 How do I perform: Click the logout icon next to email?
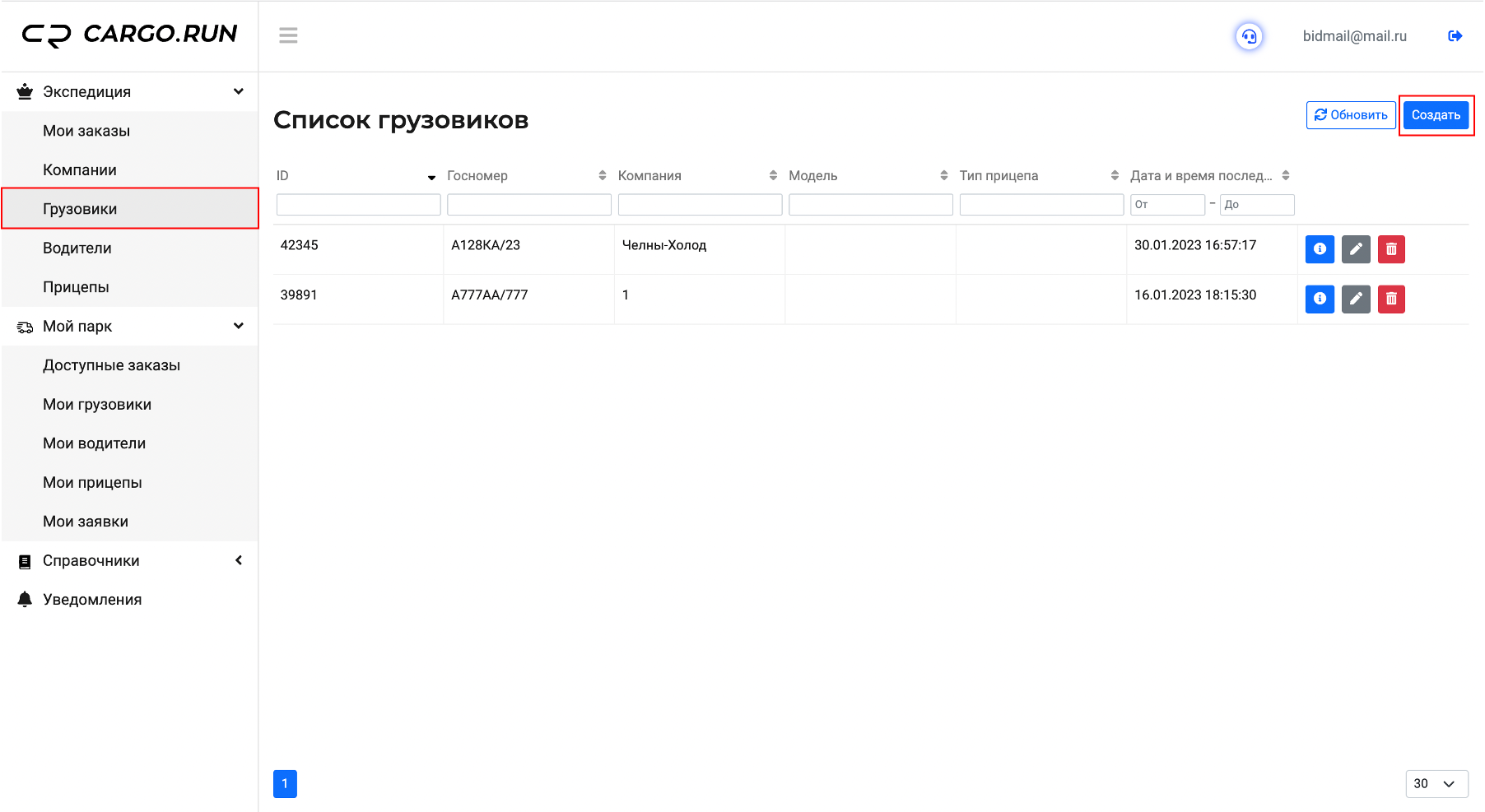[1455, 36]
